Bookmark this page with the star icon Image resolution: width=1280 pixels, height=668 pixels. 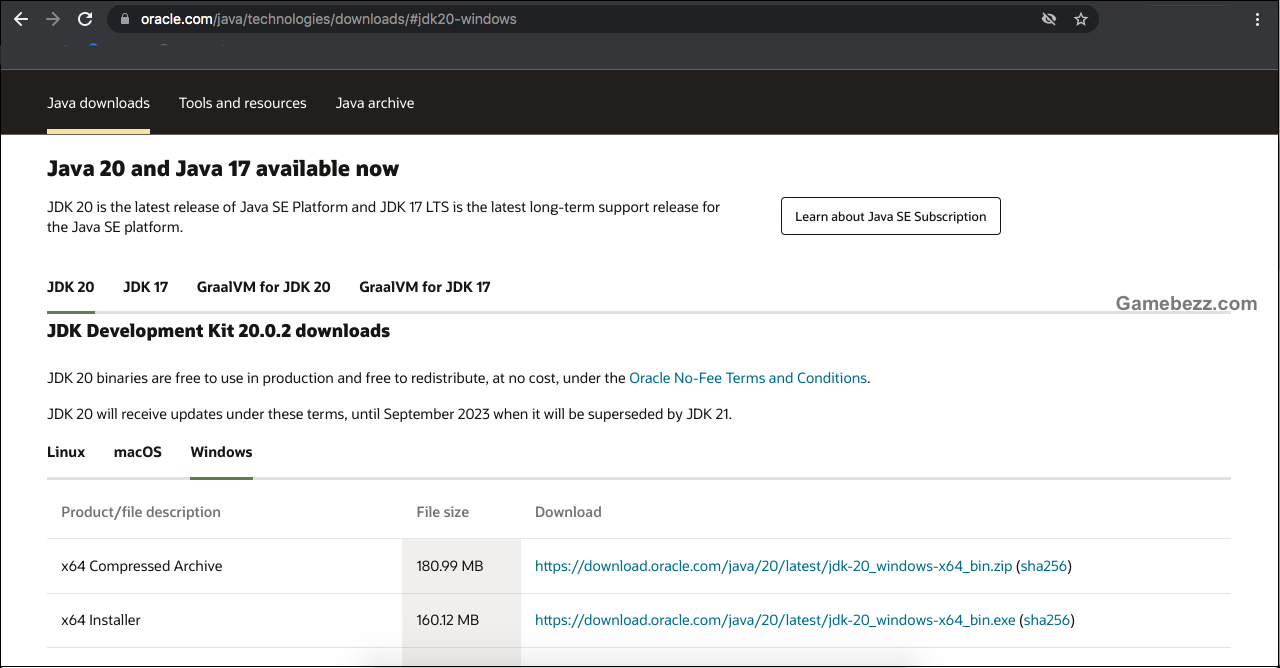(x=1081, y=19)
